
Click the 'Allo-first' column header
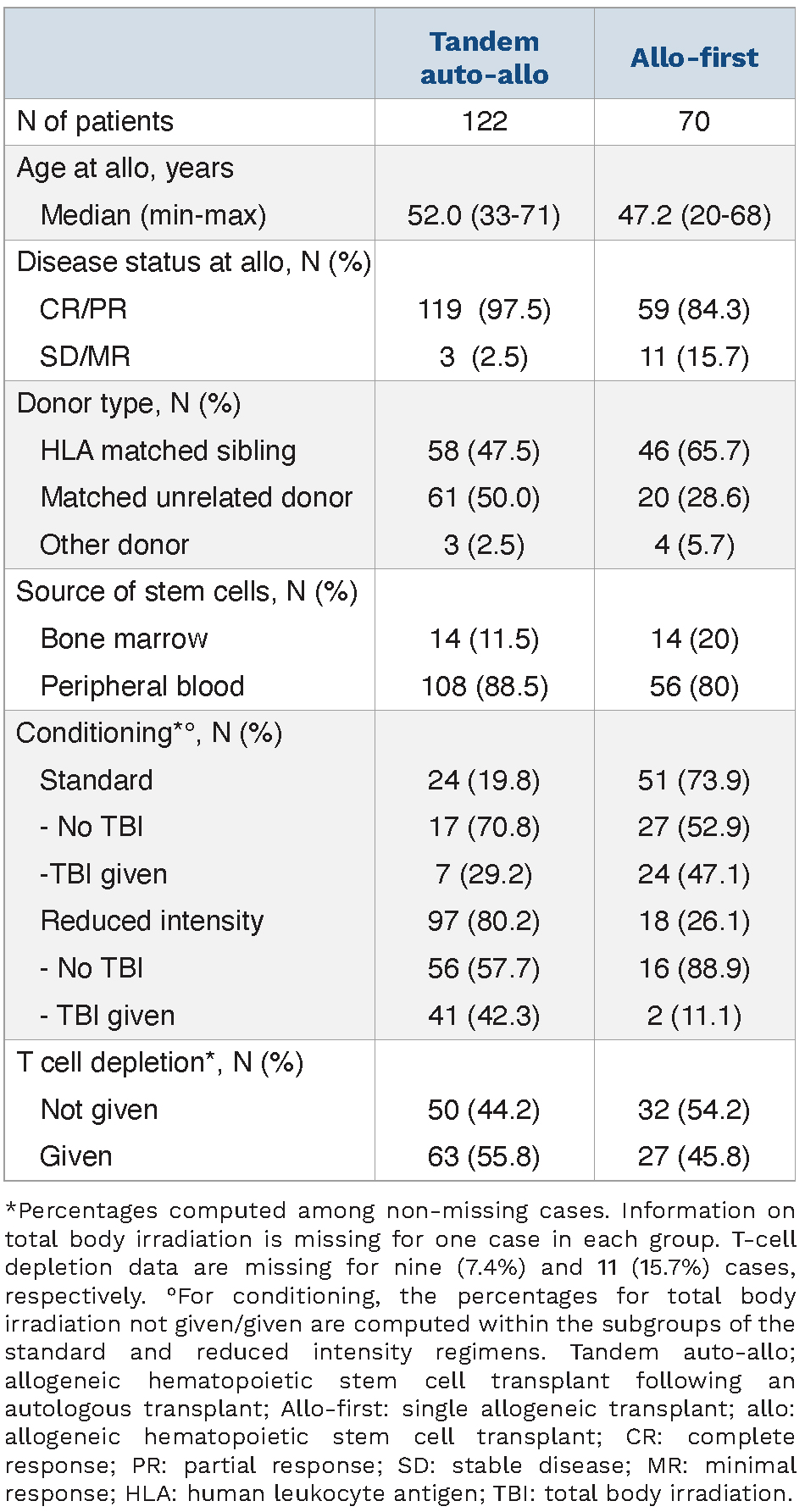694,58
